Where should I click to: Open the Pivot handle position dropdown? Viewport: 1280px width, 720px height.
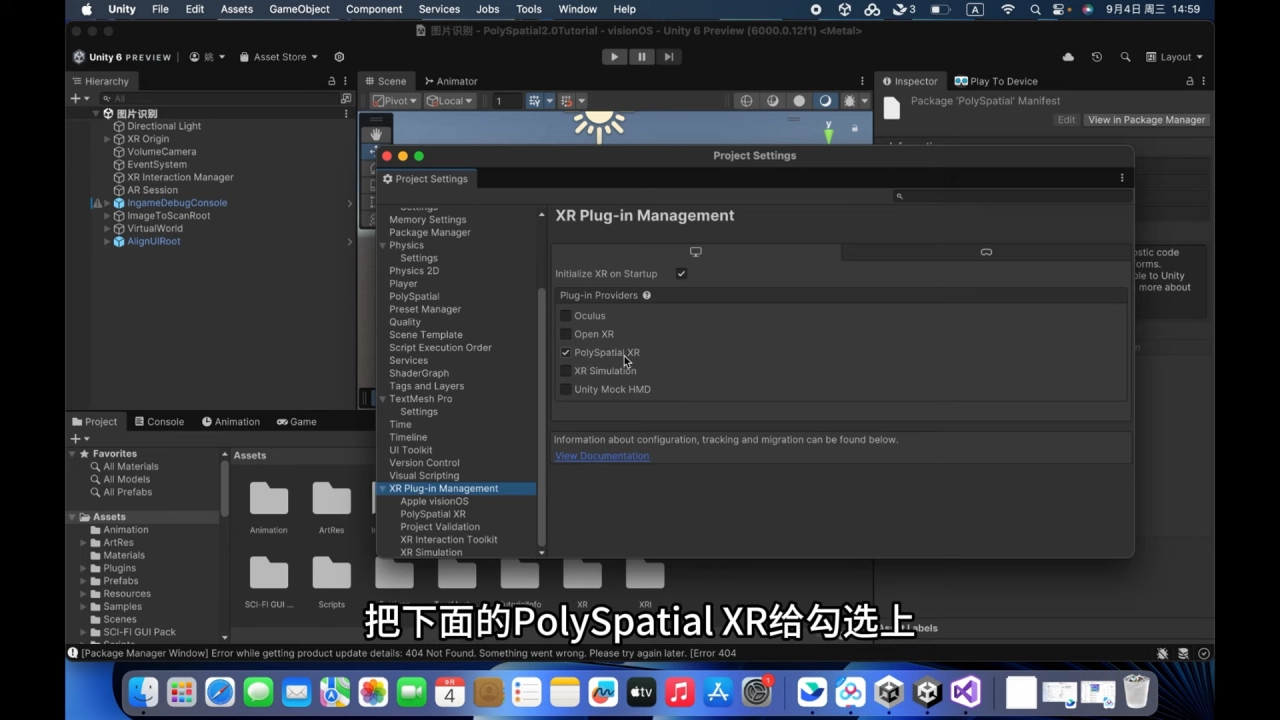coord(395,101)
